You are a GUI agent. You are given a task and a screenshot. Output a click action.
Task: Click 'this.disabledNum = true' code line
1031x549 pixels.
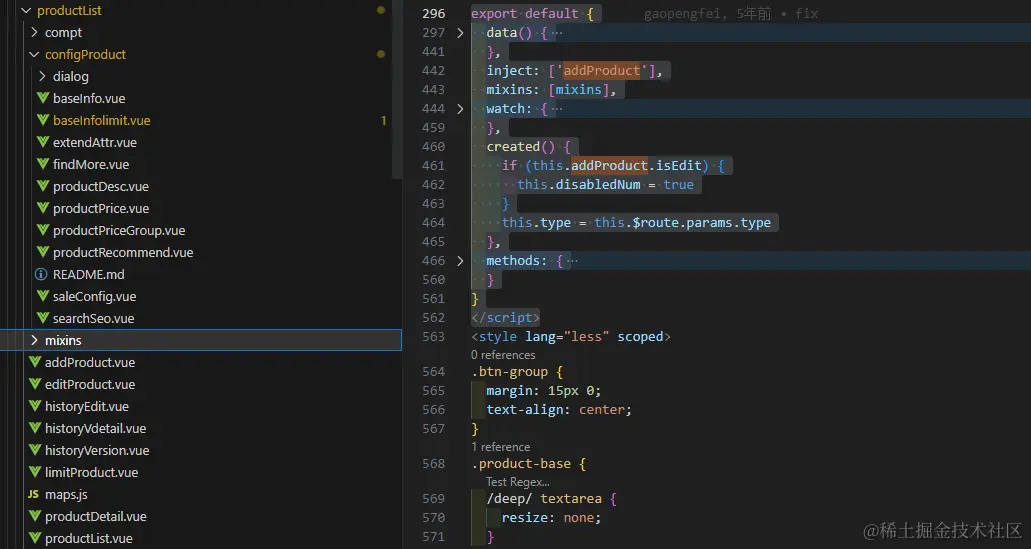coord(605,185)
